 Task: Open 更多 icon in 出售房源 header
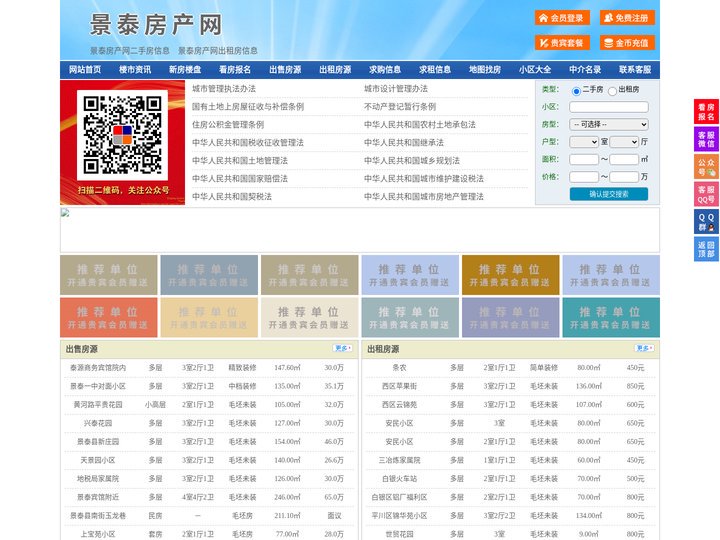pos(343,348)
